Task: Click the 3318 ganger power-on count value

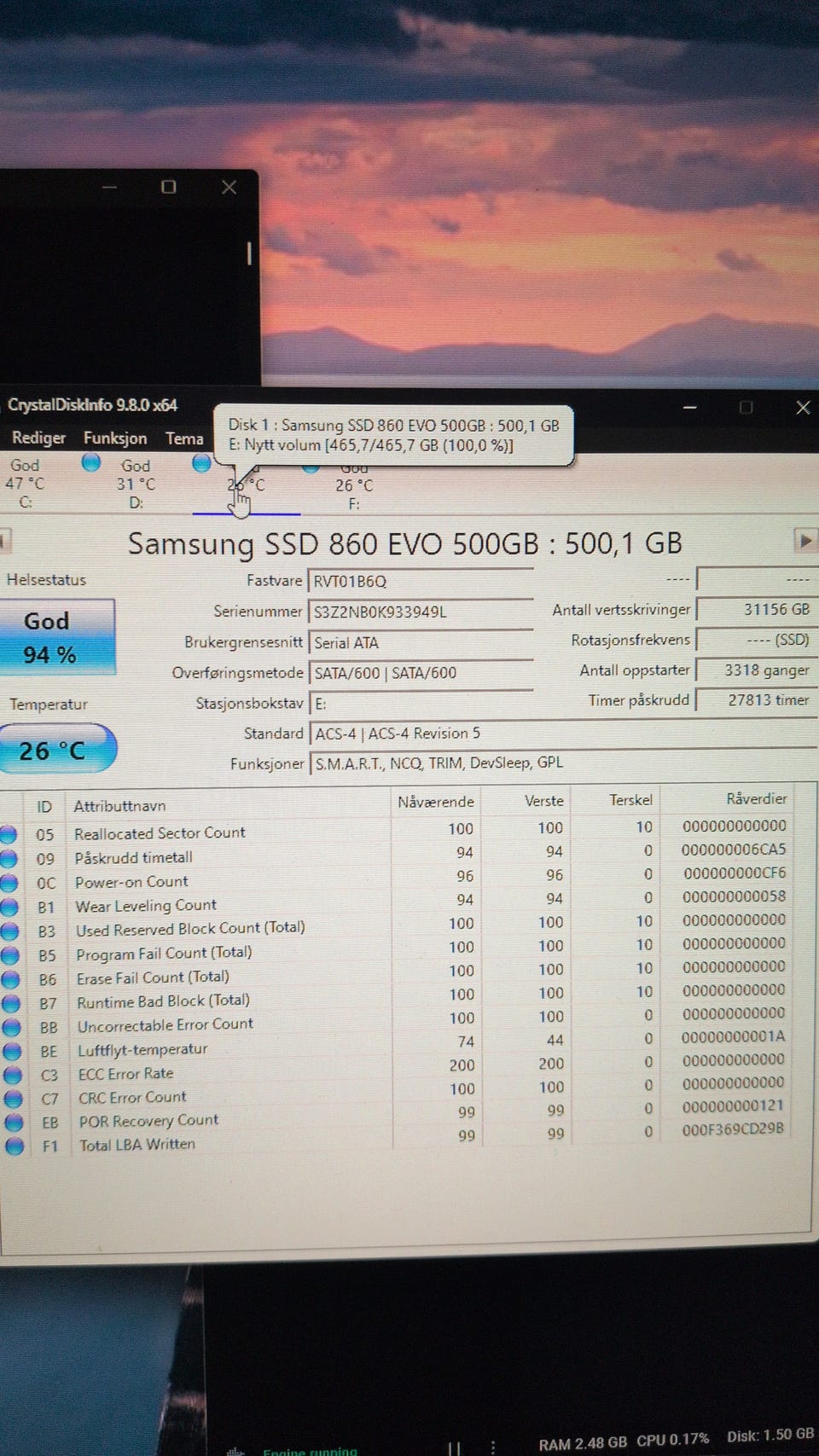Action: click(757, 670)
